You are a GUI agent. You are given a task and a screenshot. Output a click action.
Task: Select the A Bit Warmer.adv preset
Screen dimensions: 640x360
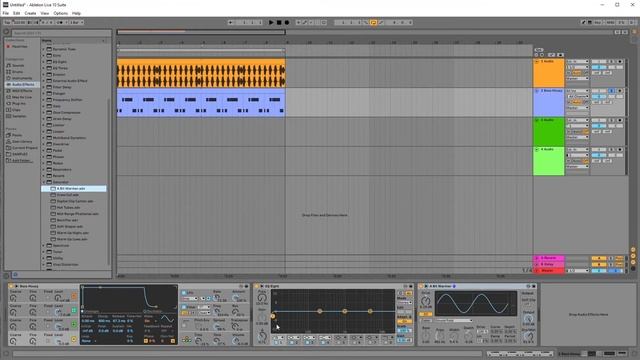(74, 189)
